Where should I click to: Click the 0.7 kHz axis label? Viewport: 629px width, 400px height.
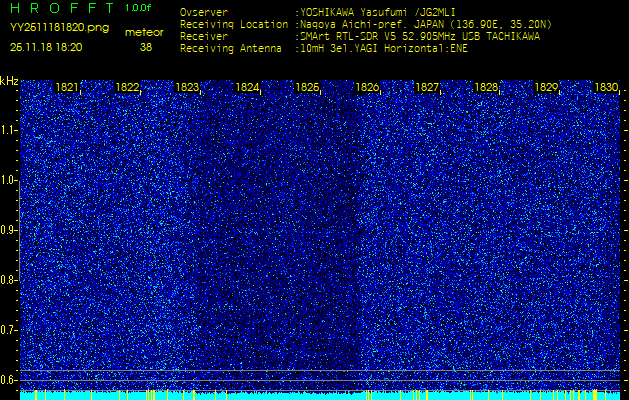point(8,330)
